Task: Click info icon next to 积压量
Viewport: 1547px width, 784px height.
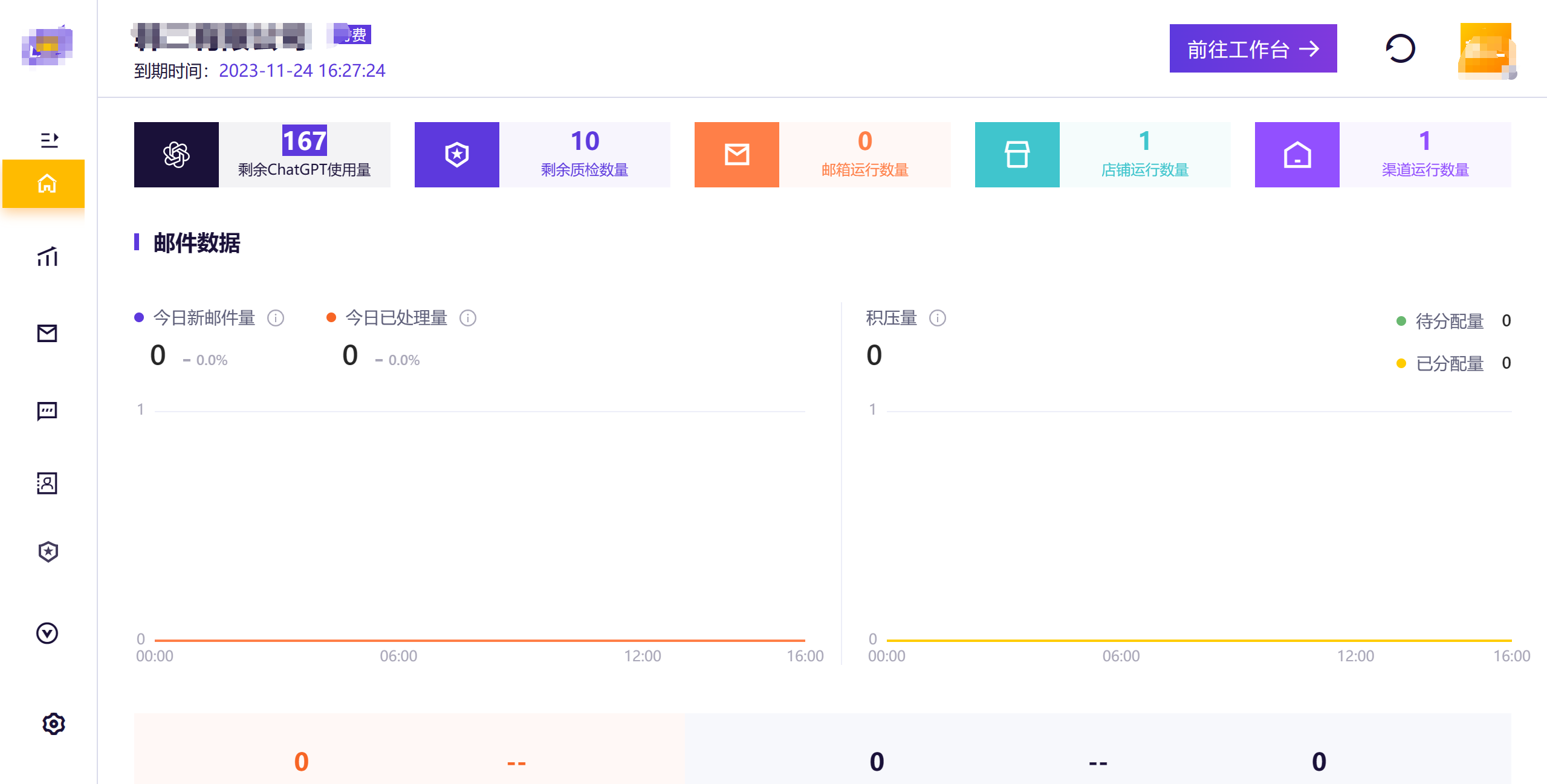Action: pyautogui.click(x=938, y=318)
